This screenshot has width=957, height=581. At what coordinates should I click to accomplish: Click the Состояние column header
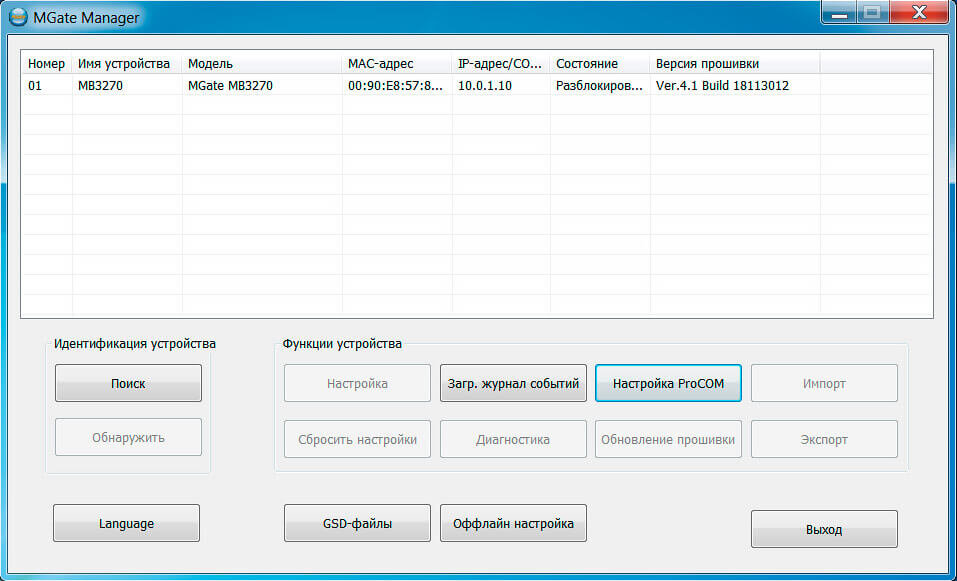[x=600, y=63]
